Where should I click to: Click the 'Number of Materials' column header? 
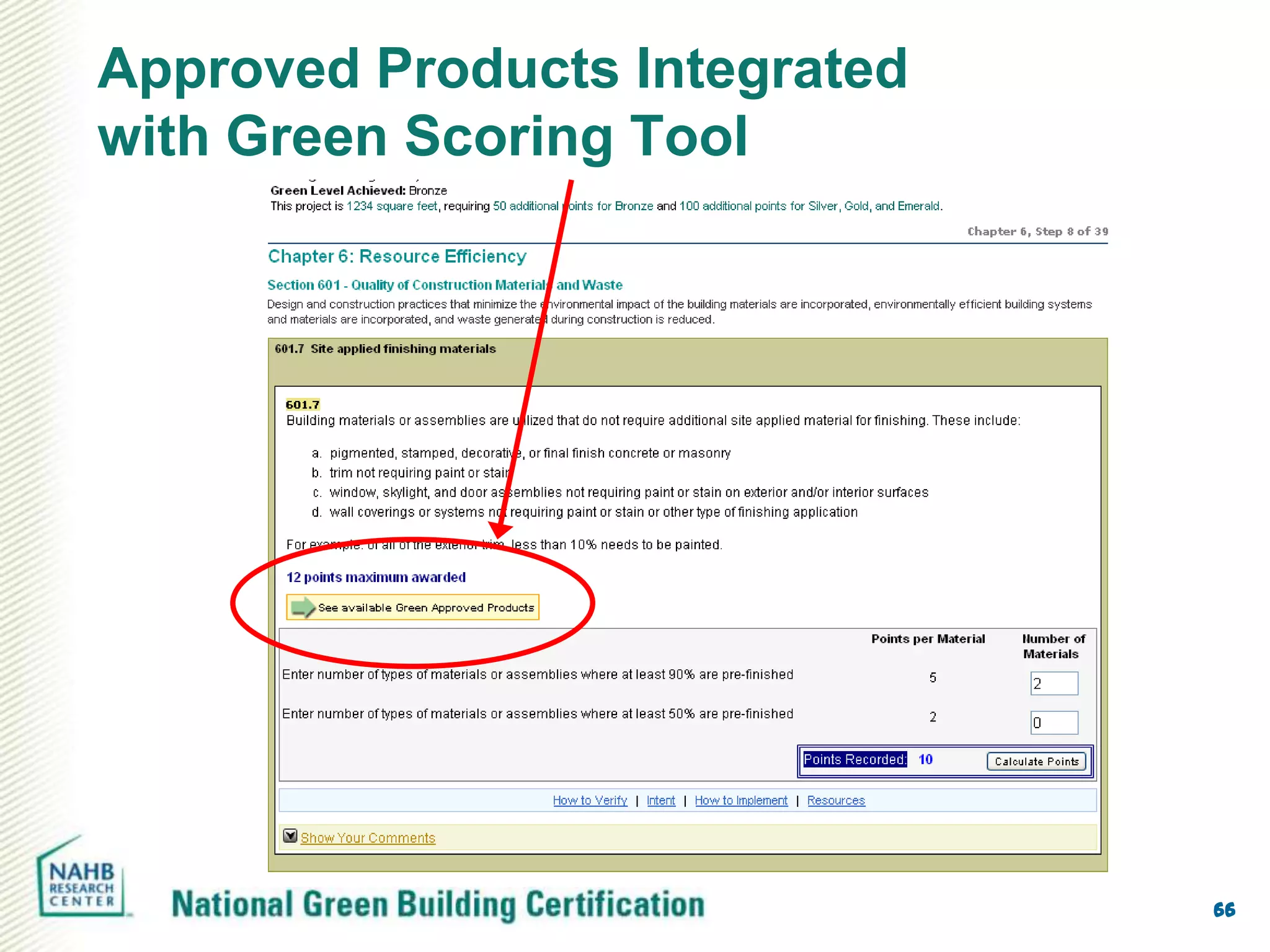tap(1053, 646)
